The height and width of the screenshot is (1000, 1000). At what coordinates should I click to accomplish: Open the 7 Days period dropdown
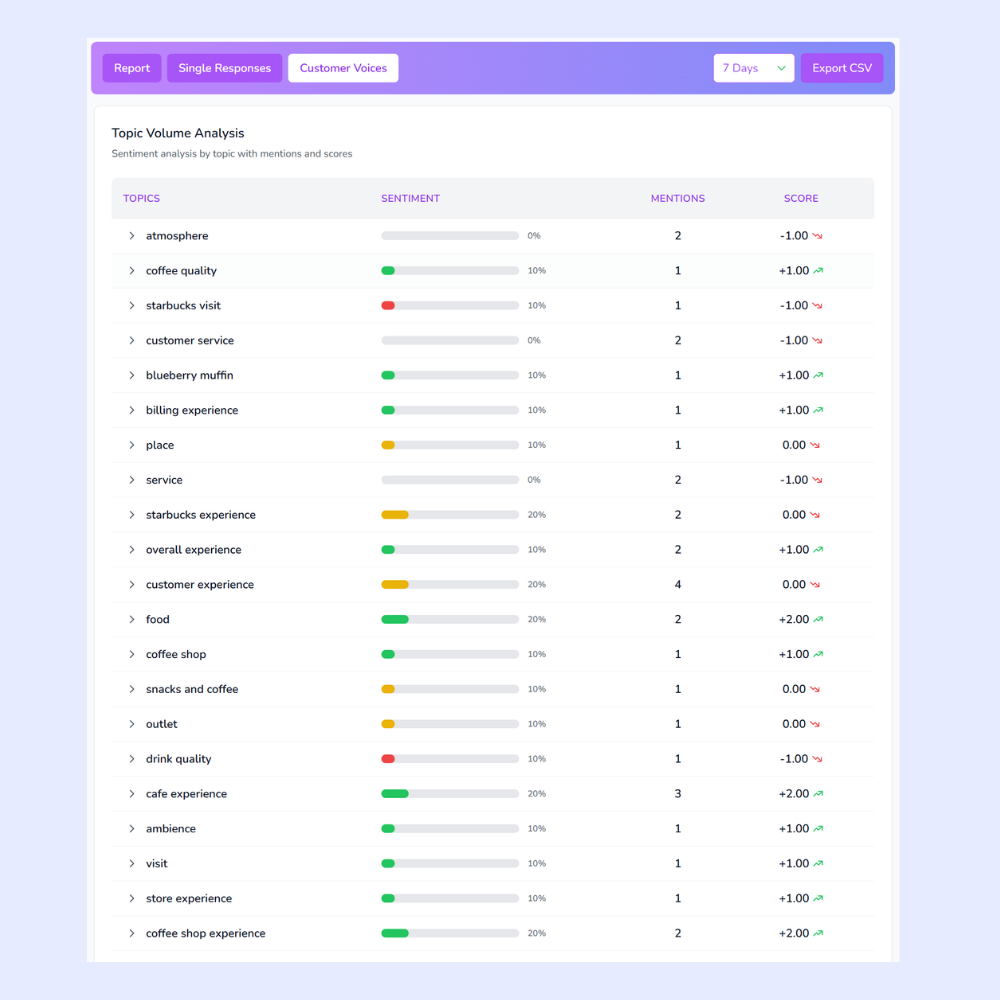tap(753, 68)
